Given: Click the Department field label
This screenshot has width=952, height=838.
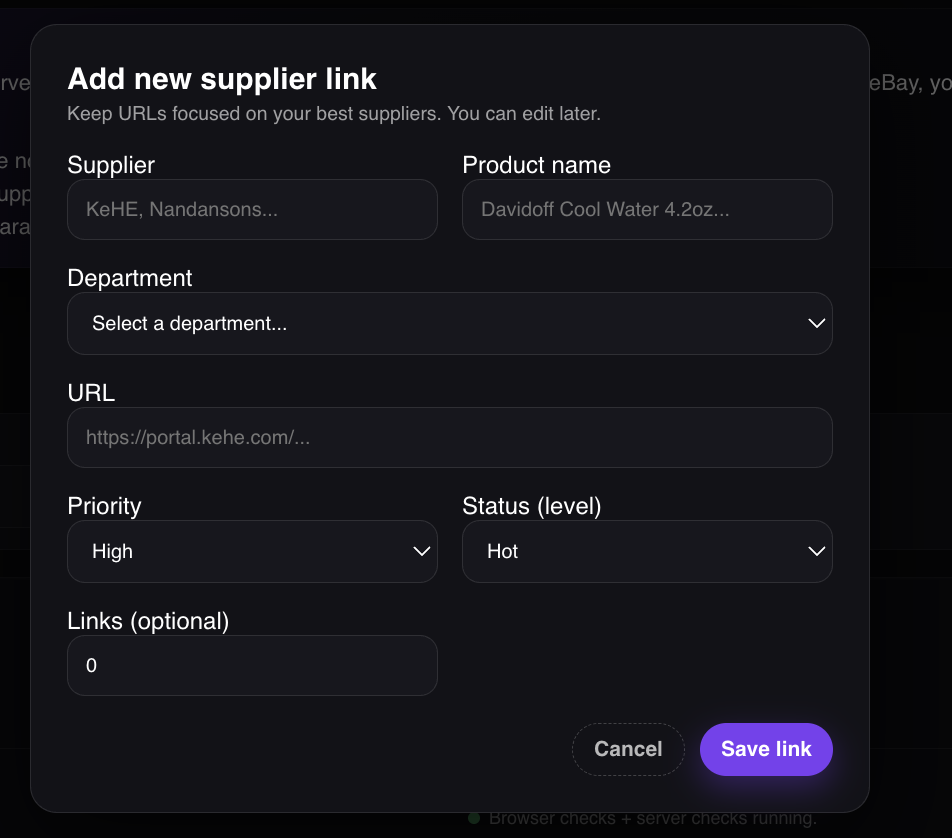Looking at the screenshot, I should [129, 278].
